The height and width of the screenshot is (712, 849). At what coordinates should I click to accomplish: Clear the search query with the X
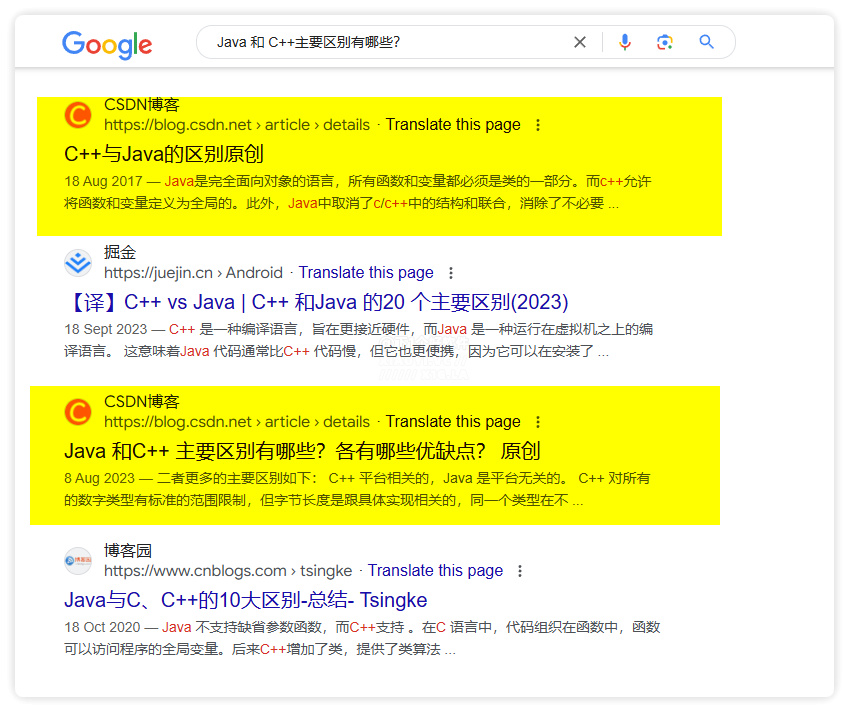tap(580, 42)
